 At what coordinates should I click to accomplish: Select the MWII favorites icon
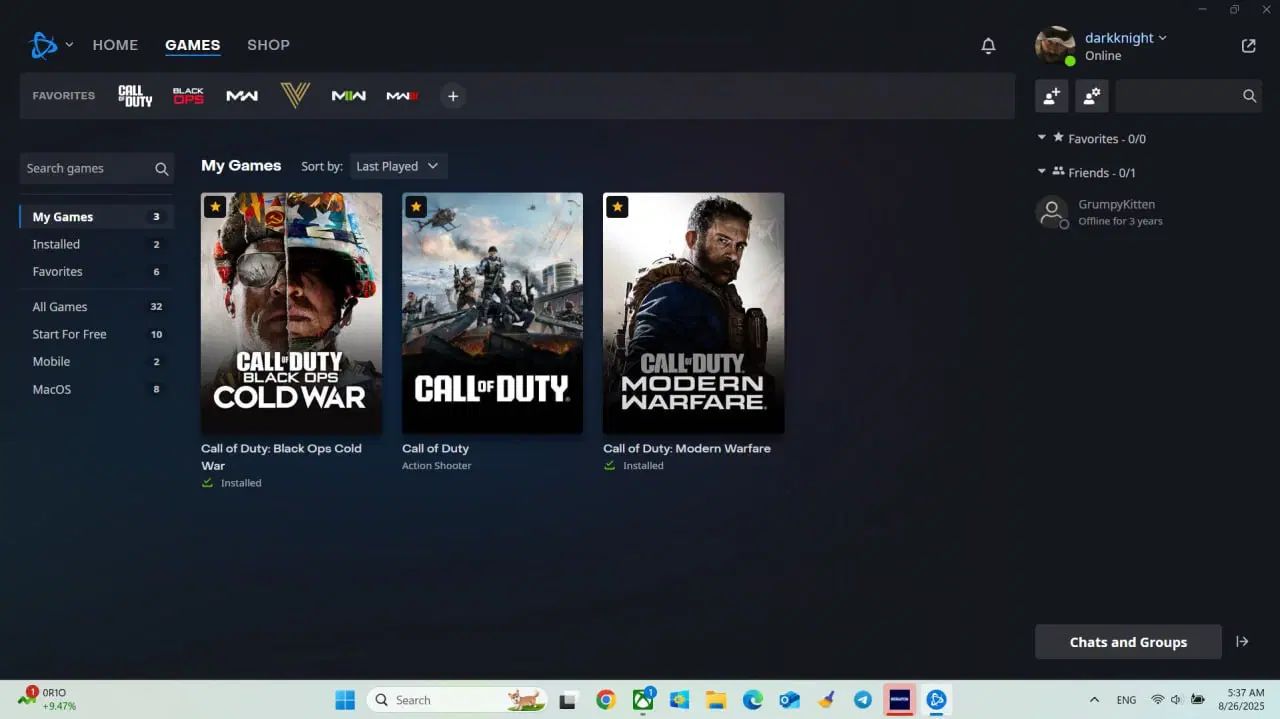pos(348,96)
